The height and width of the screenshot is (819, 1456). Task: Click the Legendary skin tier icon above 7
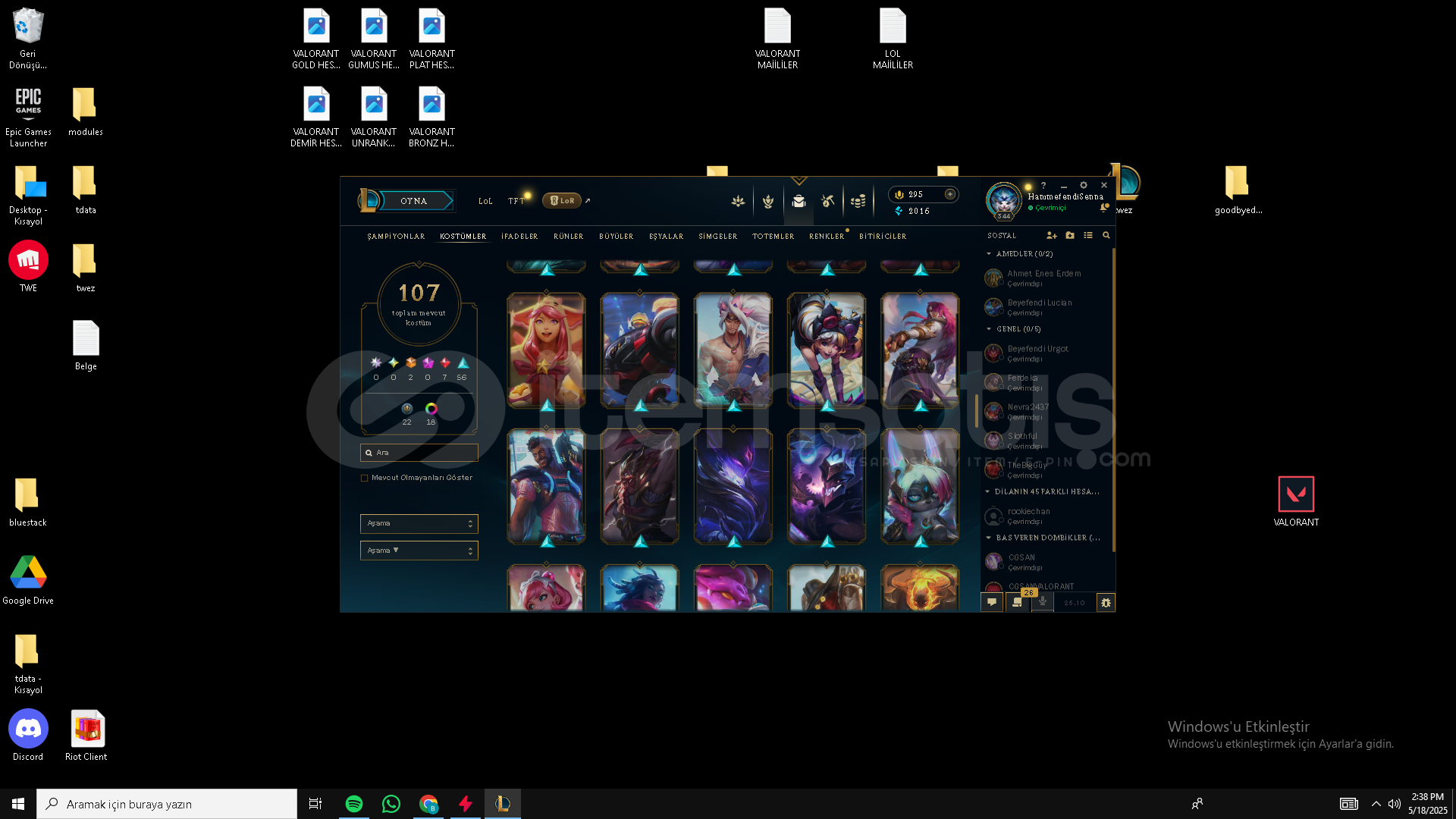445,363
